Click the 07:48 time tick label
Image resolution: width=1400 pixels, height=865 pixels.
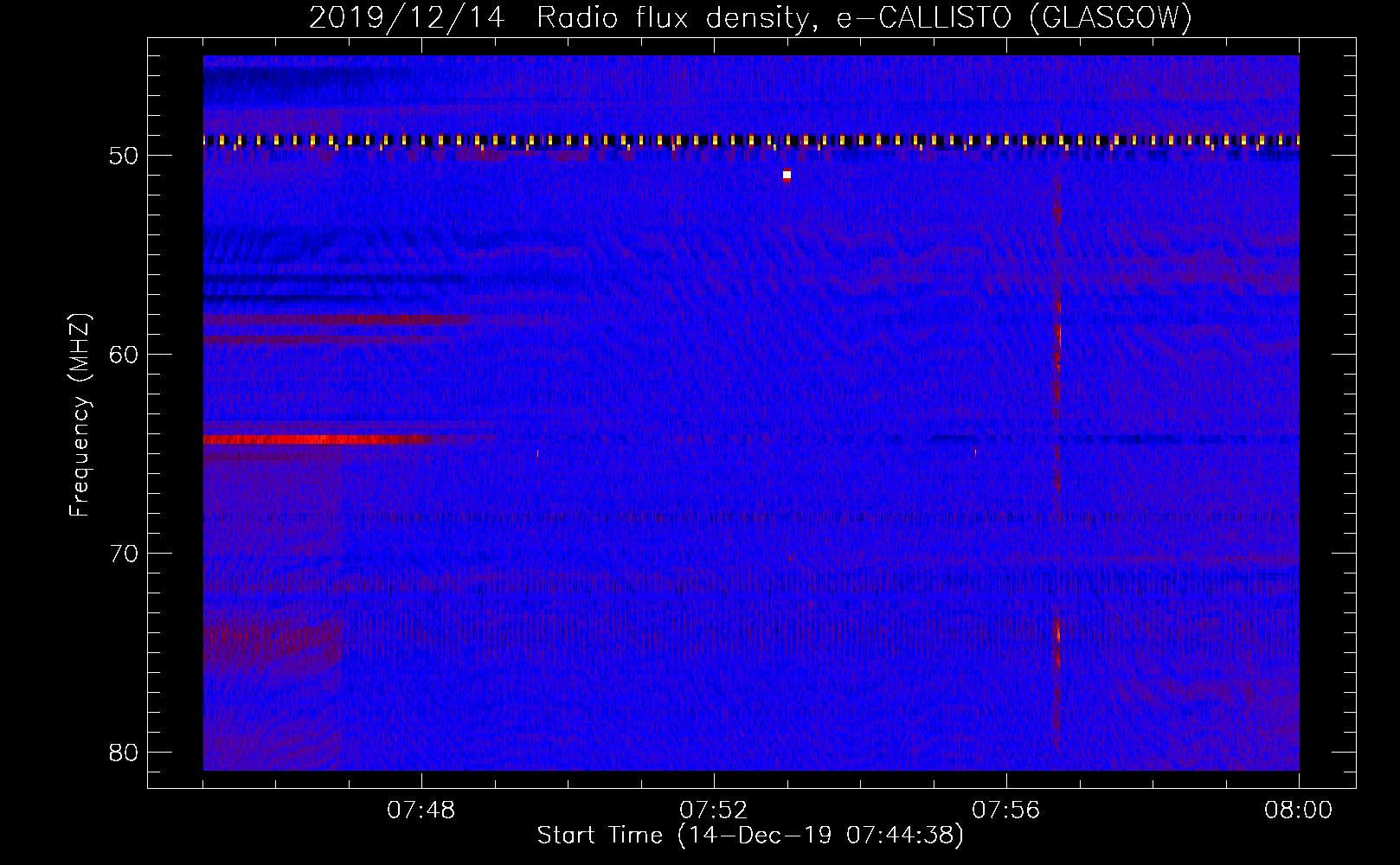pyautogui.click(x=421, y=811)
